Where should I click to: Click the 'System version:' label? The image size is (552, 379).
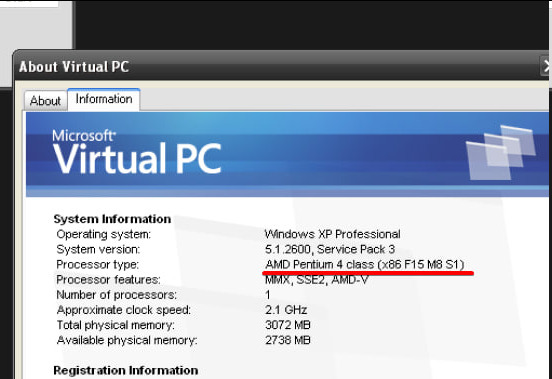[x=98, y=249]
